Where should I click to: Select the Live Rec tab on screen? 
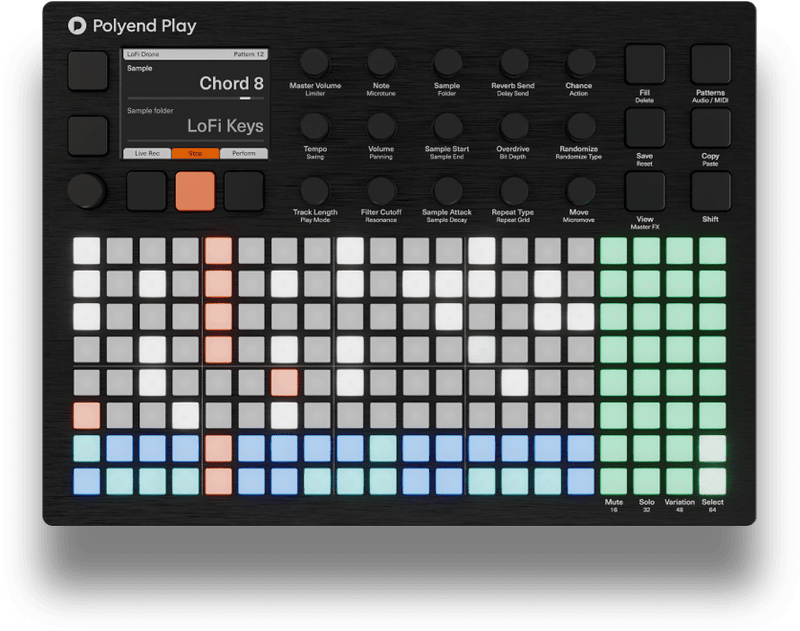[147, 153]
